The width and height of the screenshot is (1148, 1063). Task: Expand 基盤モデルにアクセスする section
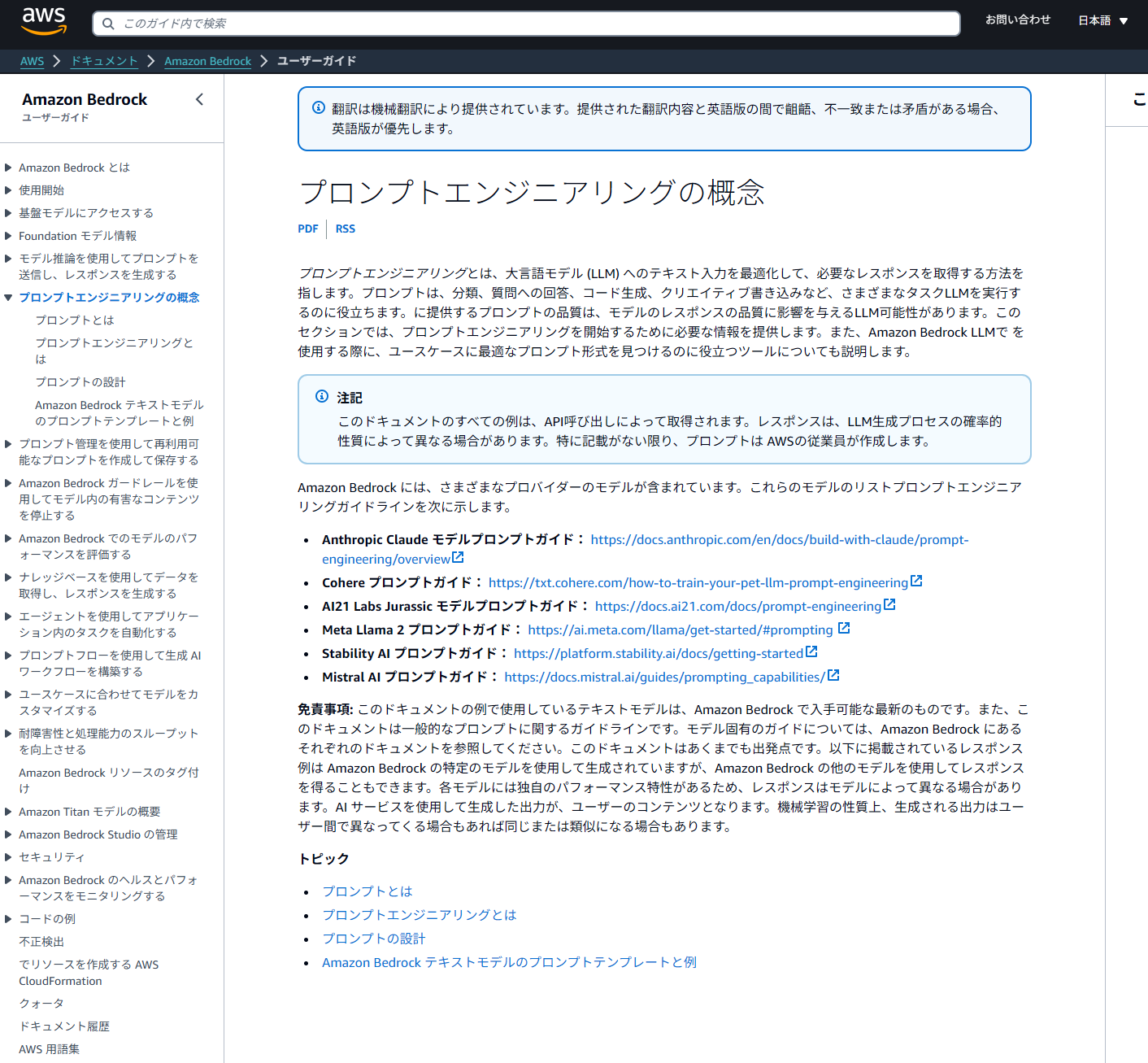pyautogui.click(x=8, y=213)
